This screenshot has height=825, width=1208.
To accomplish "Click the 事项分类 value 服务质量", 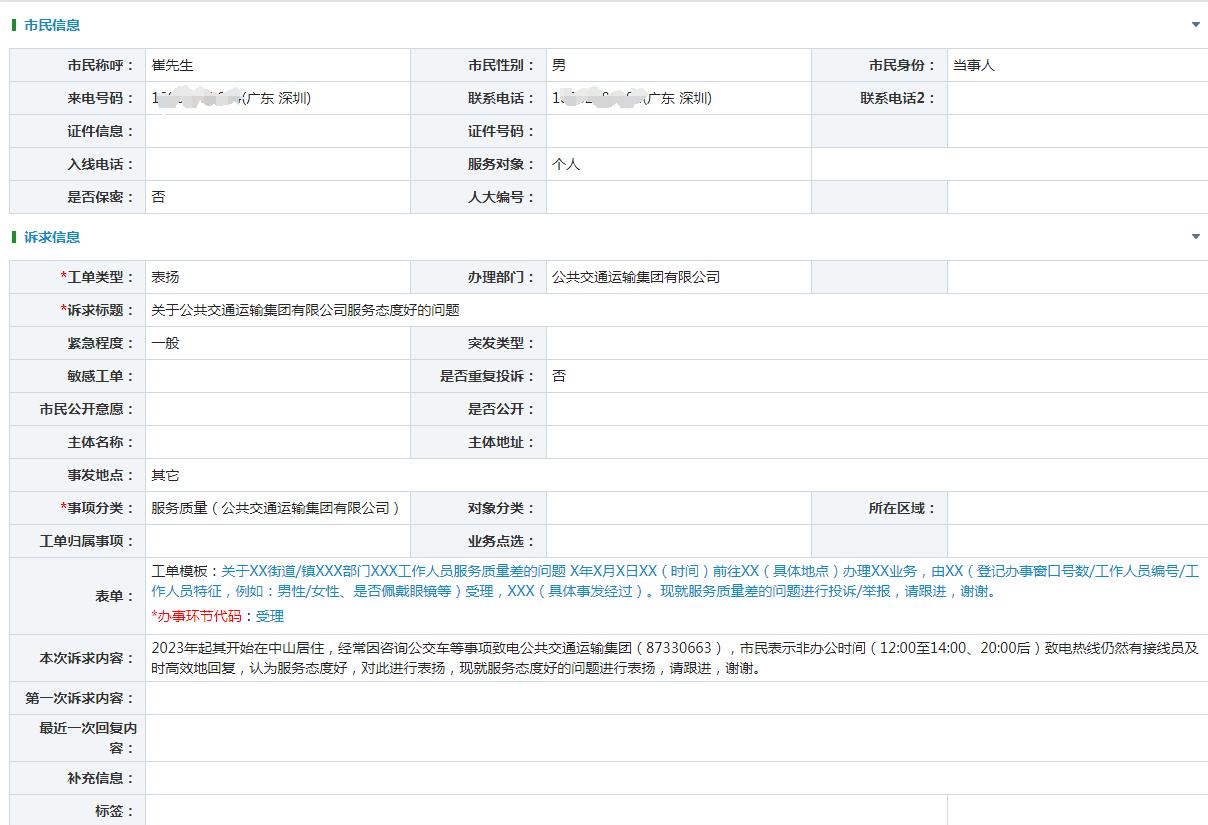I will (x=275, y=508).
